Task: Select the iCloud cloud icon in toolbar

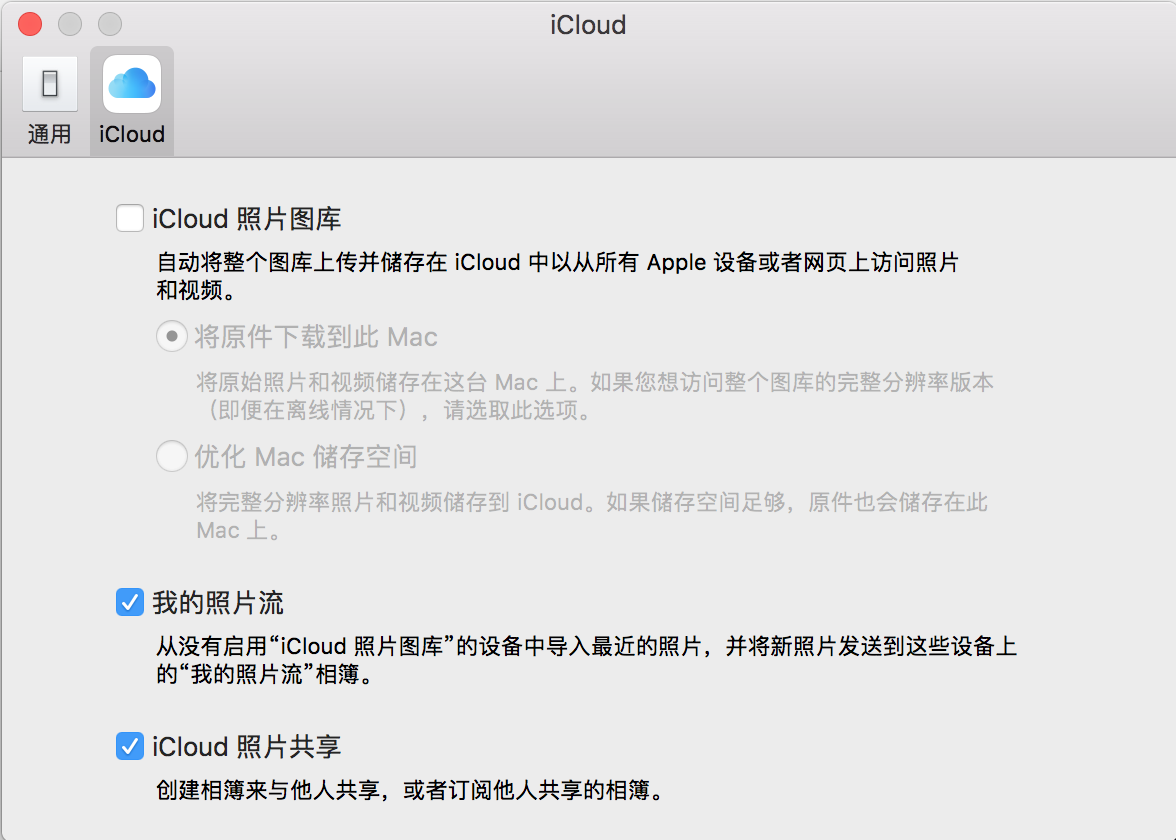Action: 132,84
